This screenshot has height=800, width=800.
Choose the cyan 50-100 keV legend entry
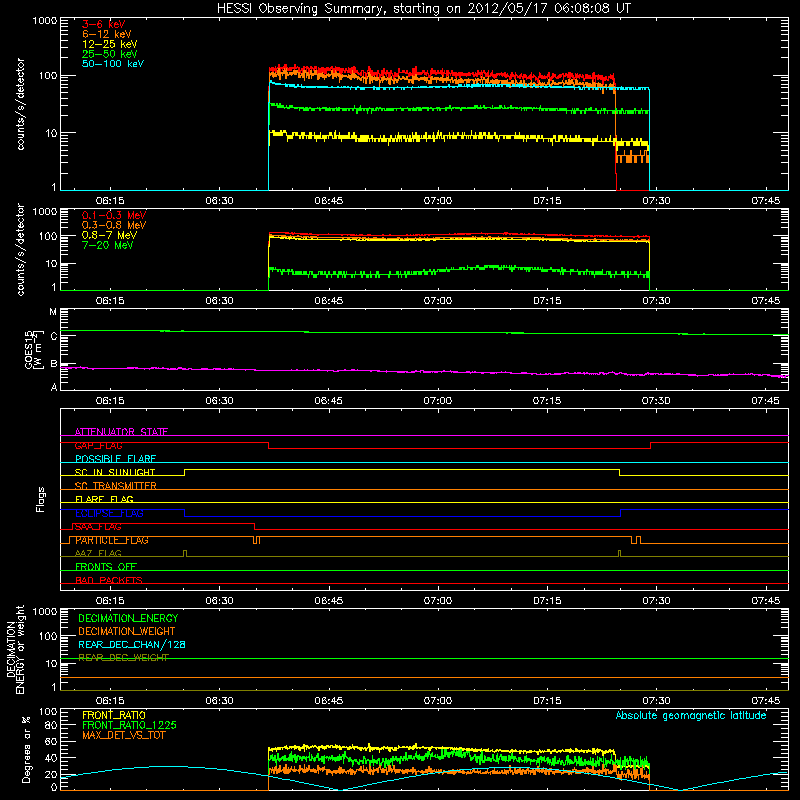click(113, 64)
